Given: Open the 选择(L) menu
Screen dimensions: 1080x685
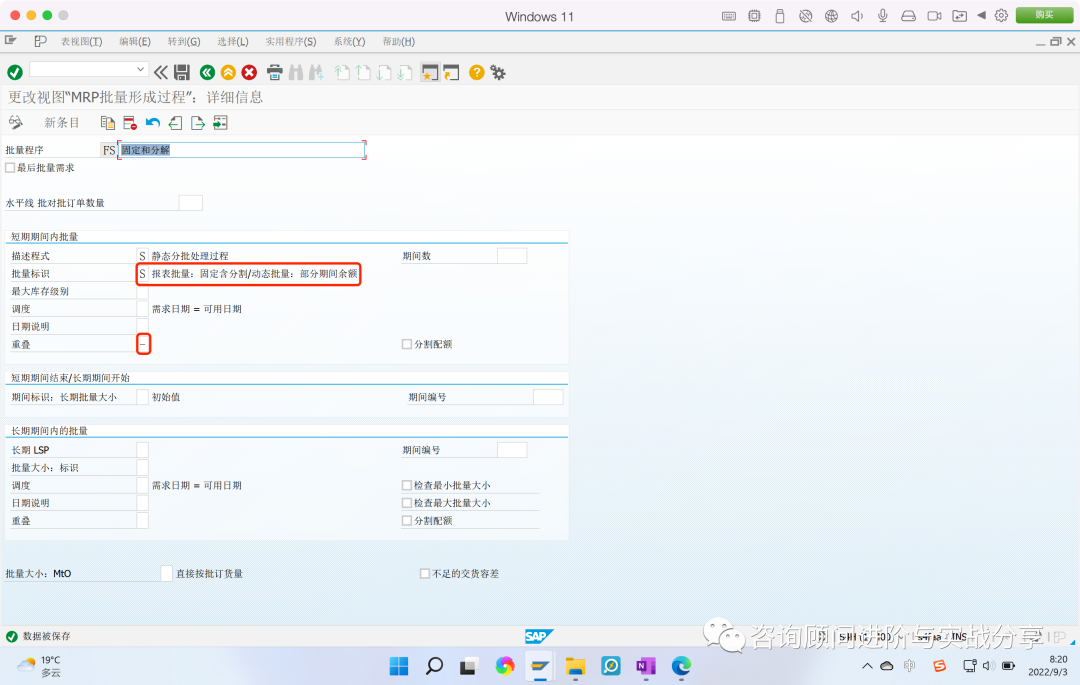Looking at the screenshot, I should point(233,41).
